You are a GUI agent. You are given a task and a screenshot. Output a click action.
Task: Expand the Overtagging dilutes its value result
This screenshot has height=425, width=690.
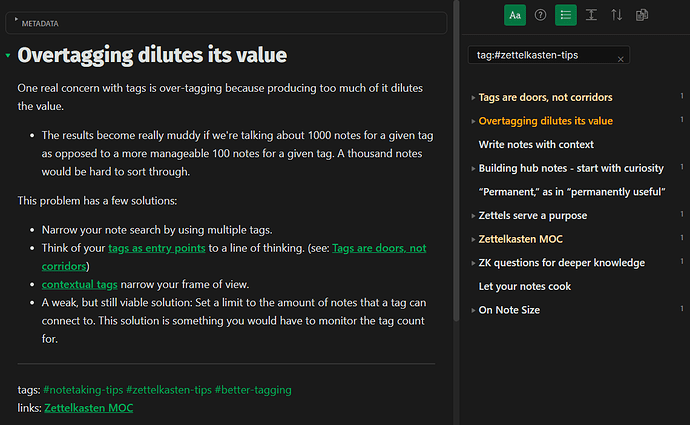point(473,121)
